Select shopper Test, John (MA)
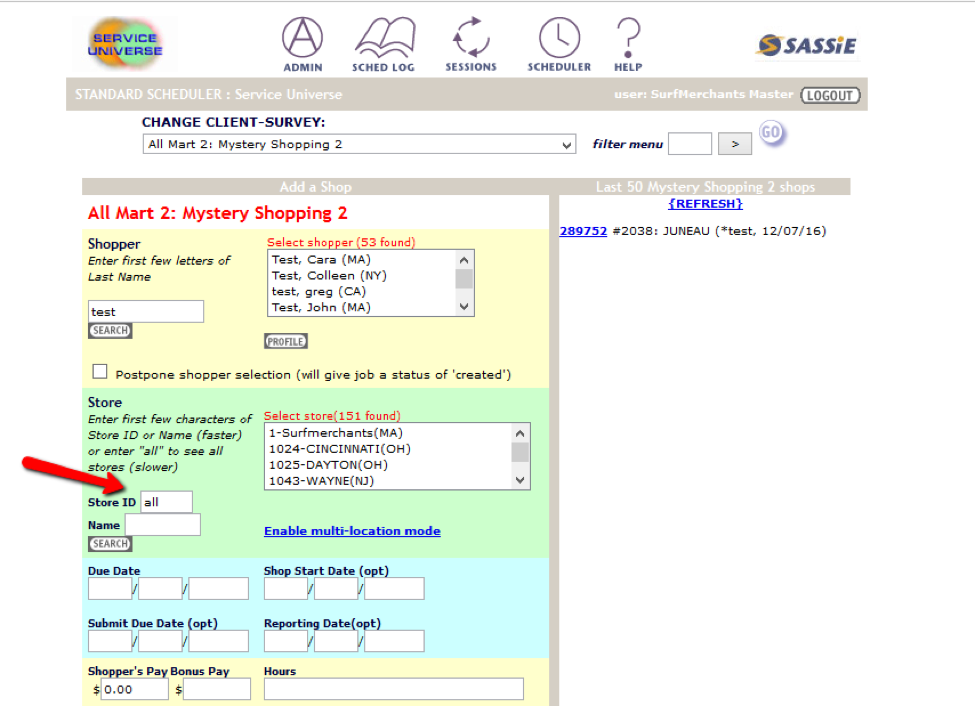The image size is (975, 706). (x=321, y=307)
